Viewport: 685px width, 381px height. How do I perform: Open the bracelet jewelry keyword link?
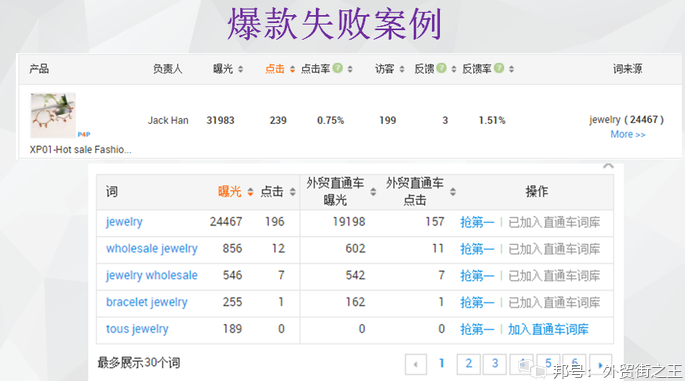[x=147, y=302]
